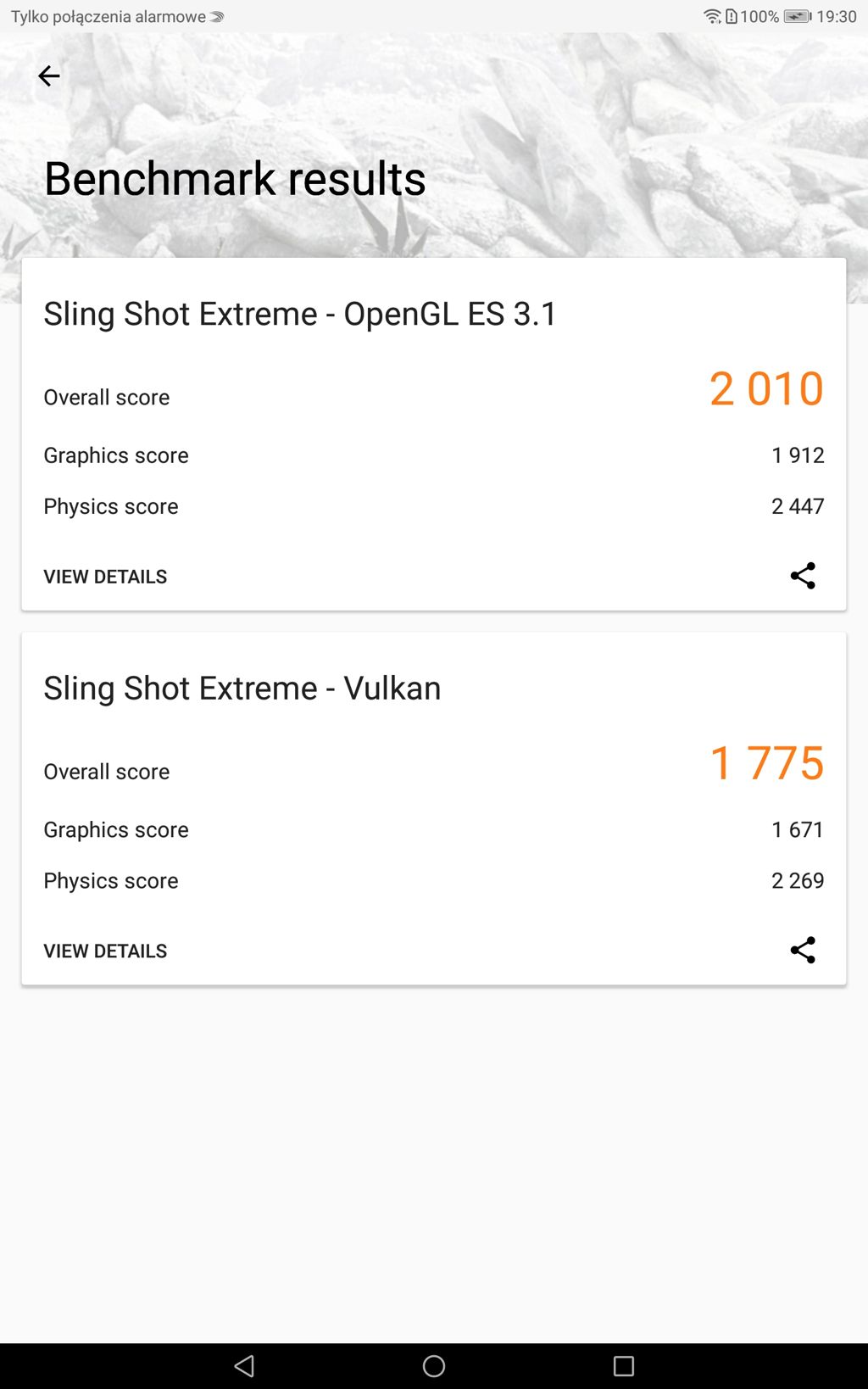This screenshot has width=868, height=1389.
Task: View details for the Vulkan test
Action: click(105, 951)
